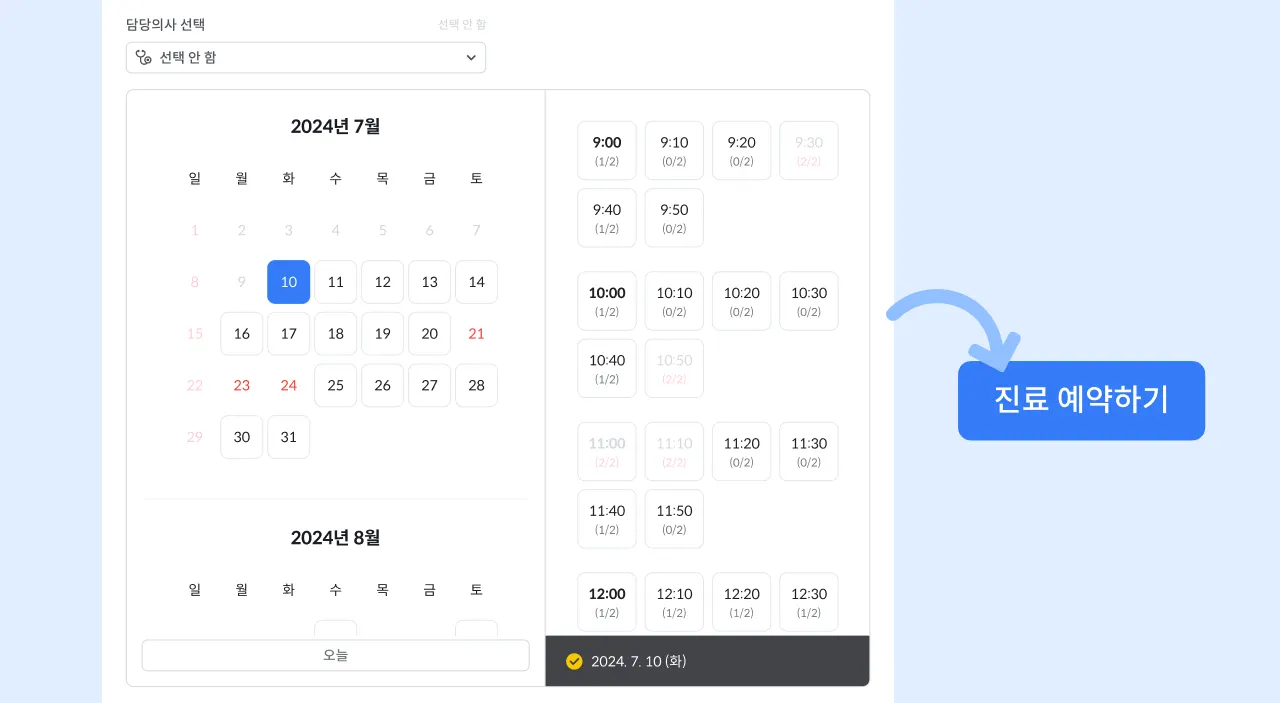The width and height of the screenshot is (1280, 703).
Task: Open the 선택 안 함 doctor combo box
Action: pyautogui.click(x=306, y=57)
